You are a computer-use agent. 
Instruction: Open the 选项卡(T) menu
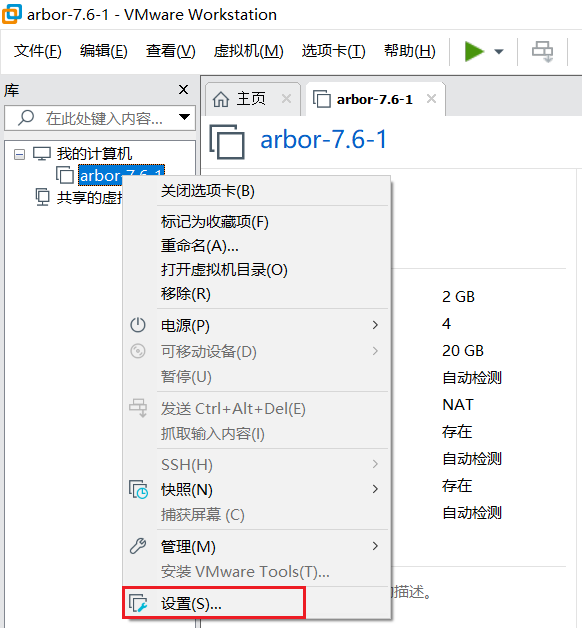pyautogui.click(x=334, y=51)
